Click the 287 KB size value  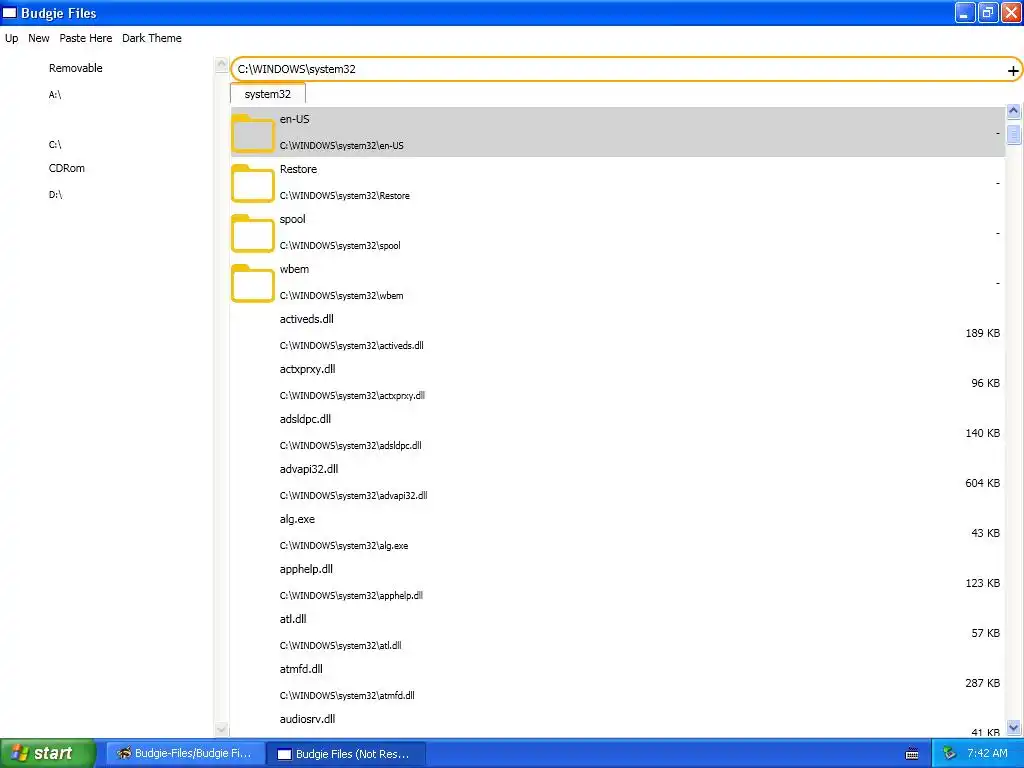click(x=982, y=683)
